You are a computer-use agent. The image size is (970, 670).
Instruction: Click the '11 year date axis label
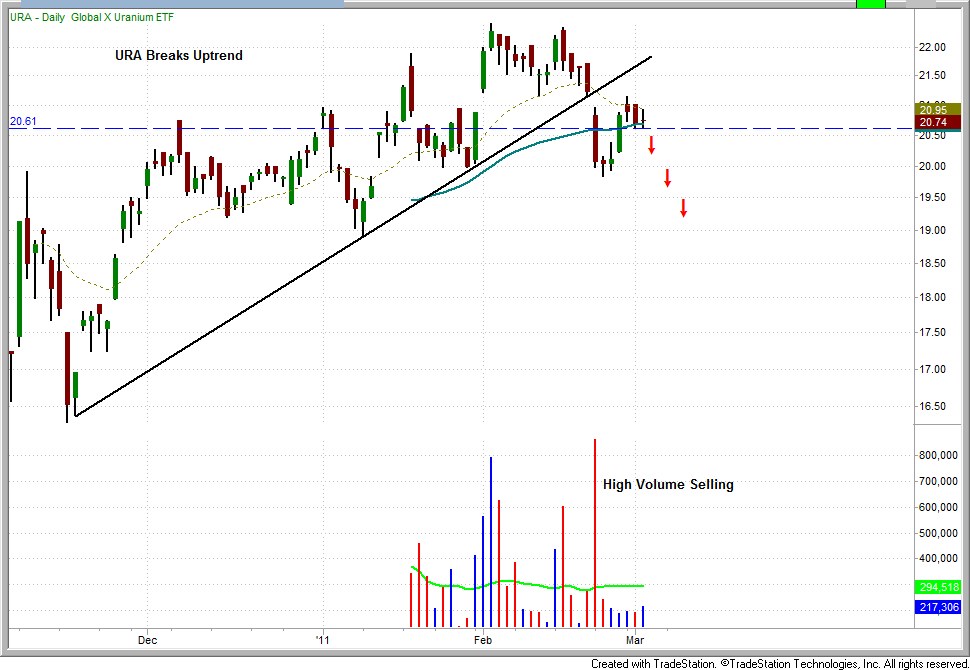pyautogui.click(x=323, y=640)
